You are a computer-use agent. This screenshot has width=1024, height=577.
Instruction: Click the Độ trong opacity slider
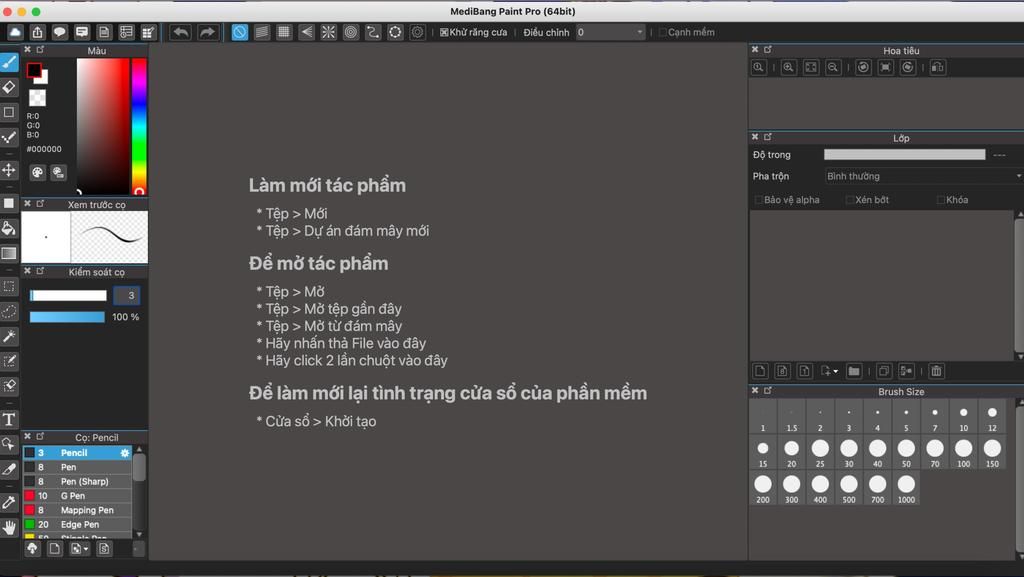click(x=904, y=155)
